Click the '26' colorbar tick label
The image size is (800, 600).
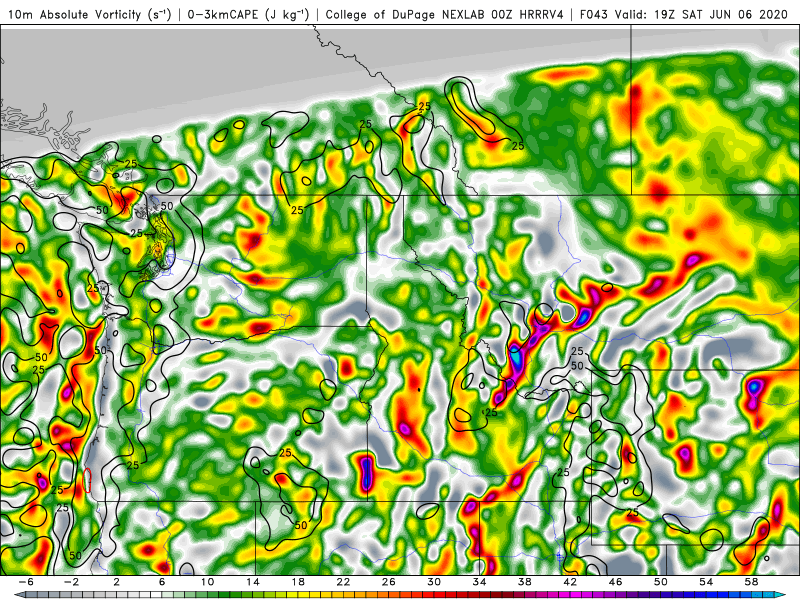pyautogui.click(x=389, y=582)
